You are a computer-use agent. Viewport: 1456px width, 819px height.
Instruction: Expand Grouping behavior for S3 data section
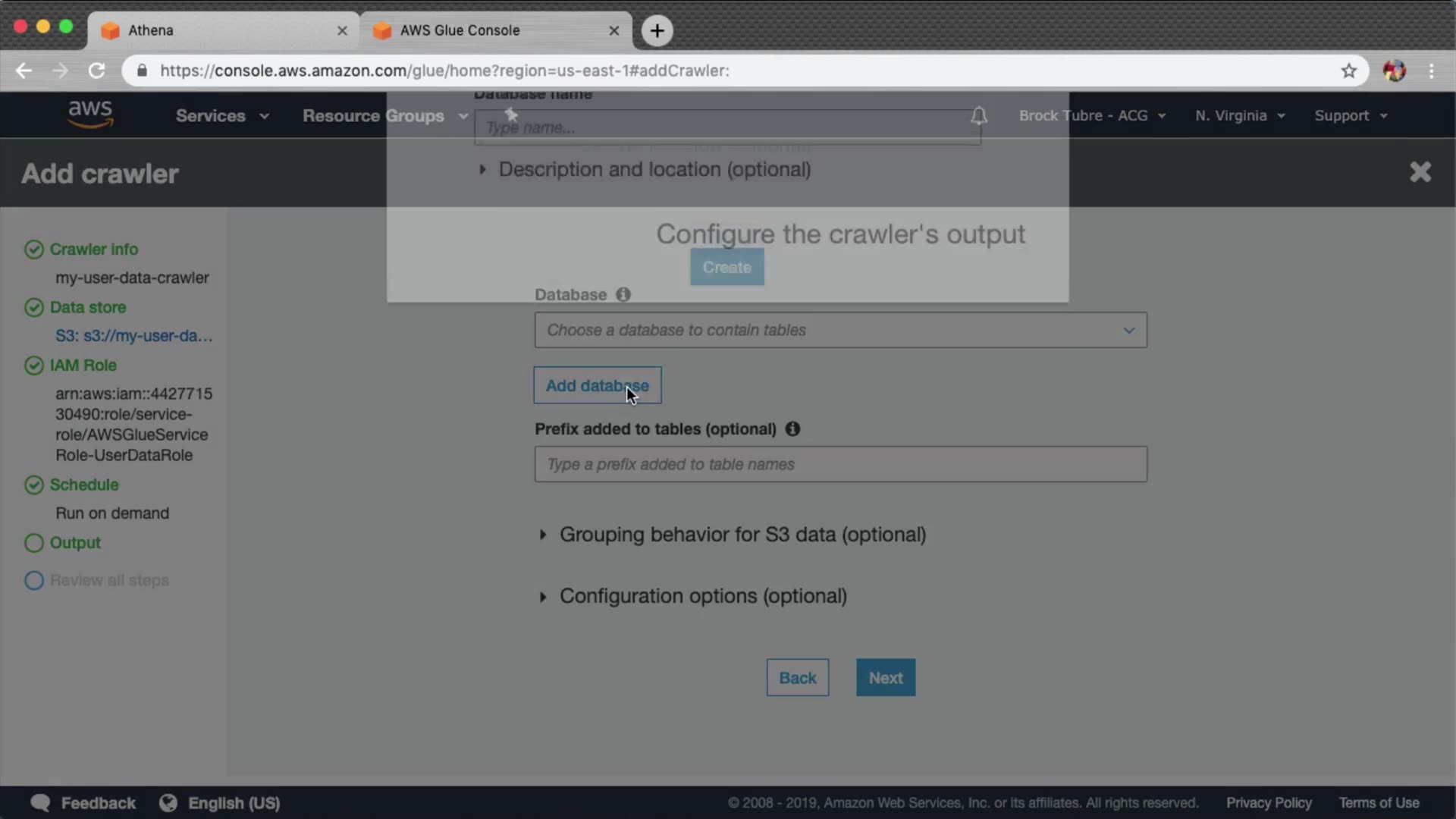(x=742, y=535)
